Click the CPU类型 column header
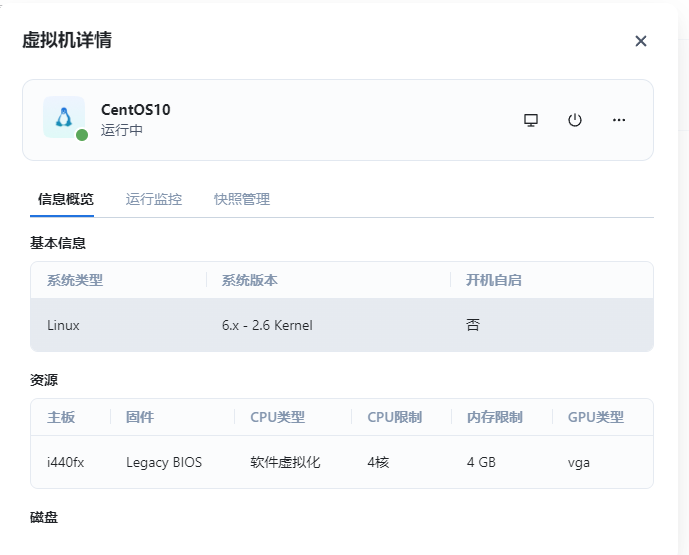The image size is (689, 555). coord(278,417)
